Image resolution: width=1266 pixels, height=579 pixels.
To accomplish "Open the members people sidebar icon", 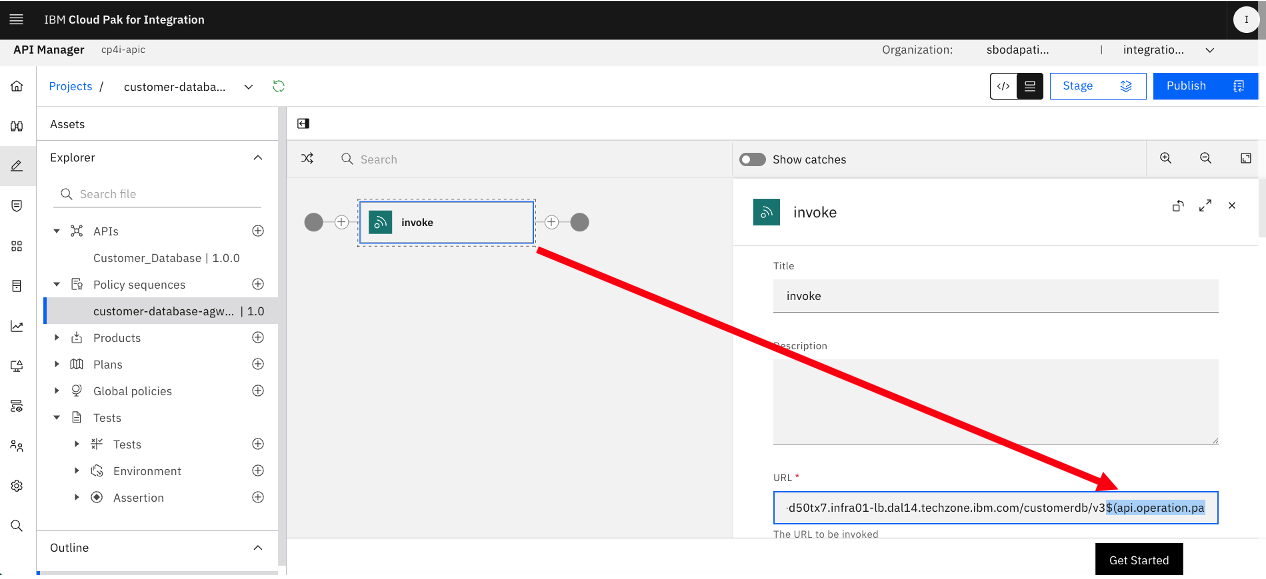I will point(16,446).
